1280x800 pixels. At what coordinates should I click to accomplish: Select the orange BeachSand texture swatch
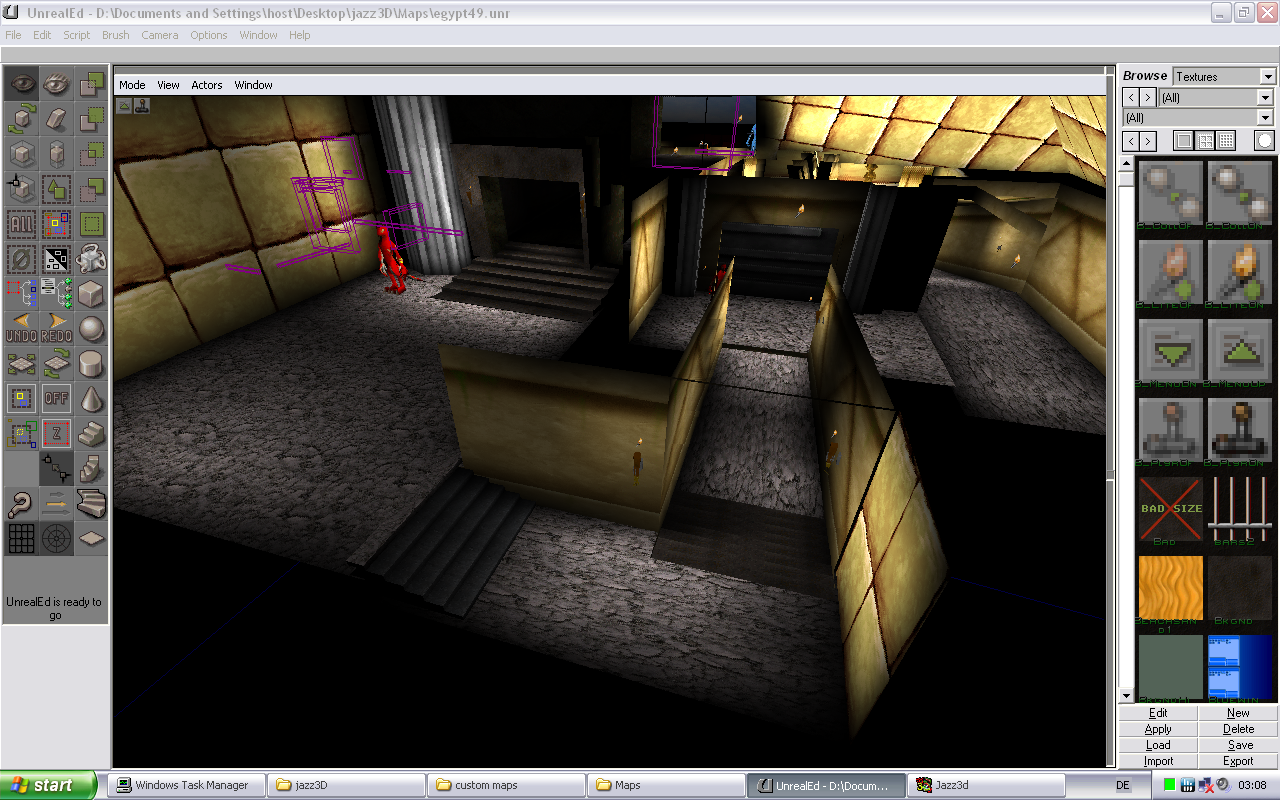point(1170,588)
